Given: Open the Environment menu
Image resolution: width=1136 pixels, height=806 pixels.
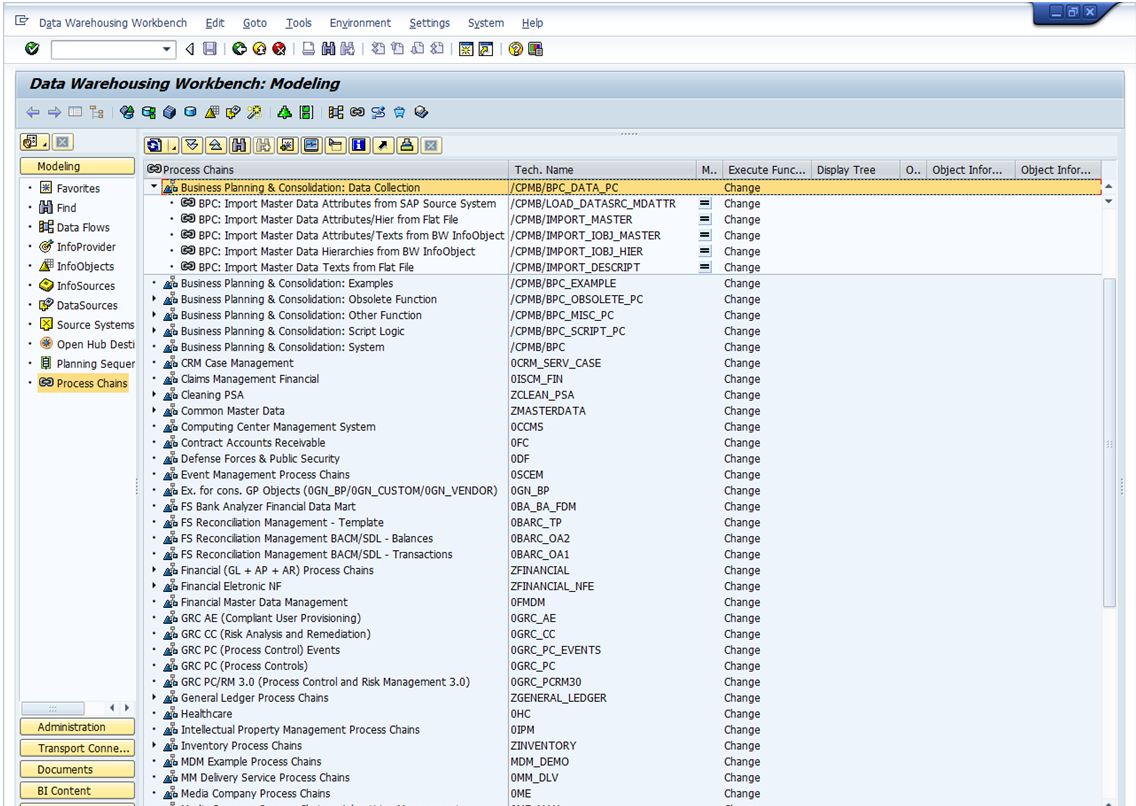Looking at the screenshot, I should click(x=360, y=22).
